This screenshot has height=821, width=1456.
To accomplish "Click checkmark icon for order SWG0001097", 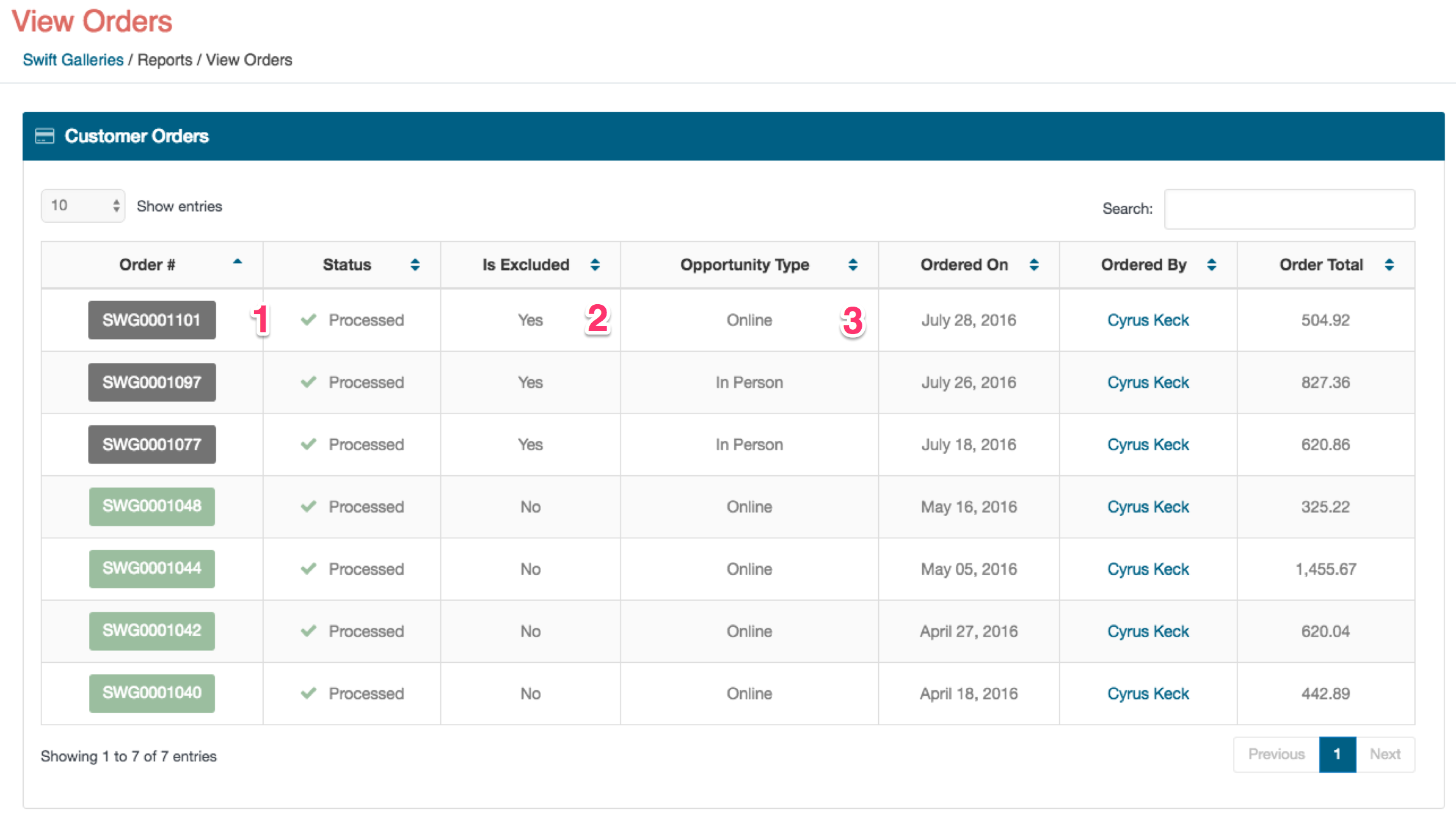I will (x=308, y=382).
